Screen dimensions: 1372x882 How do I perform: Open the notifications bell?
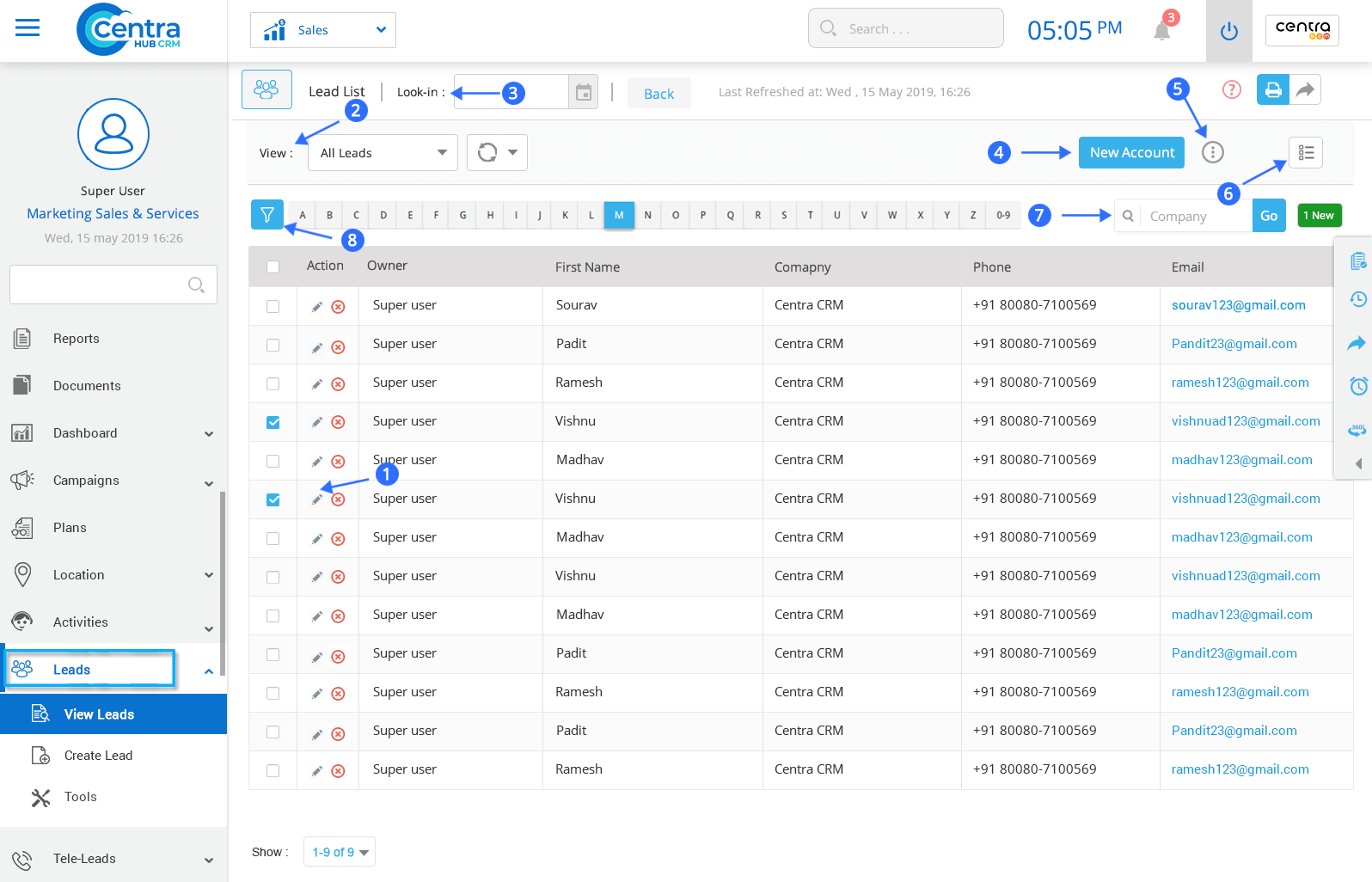pyautogui.click(x=1161, y=31)
